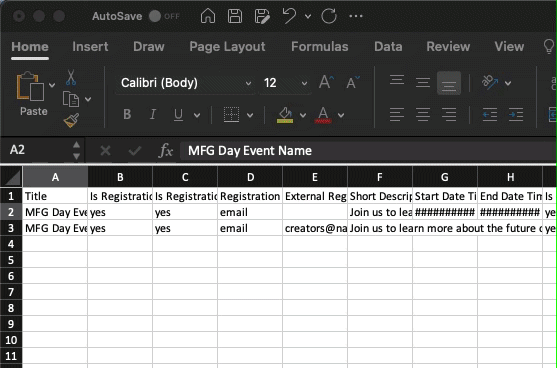The width and height of the screenshot is (557, 368).
Task: Select row 3 header
Action: 11,228
